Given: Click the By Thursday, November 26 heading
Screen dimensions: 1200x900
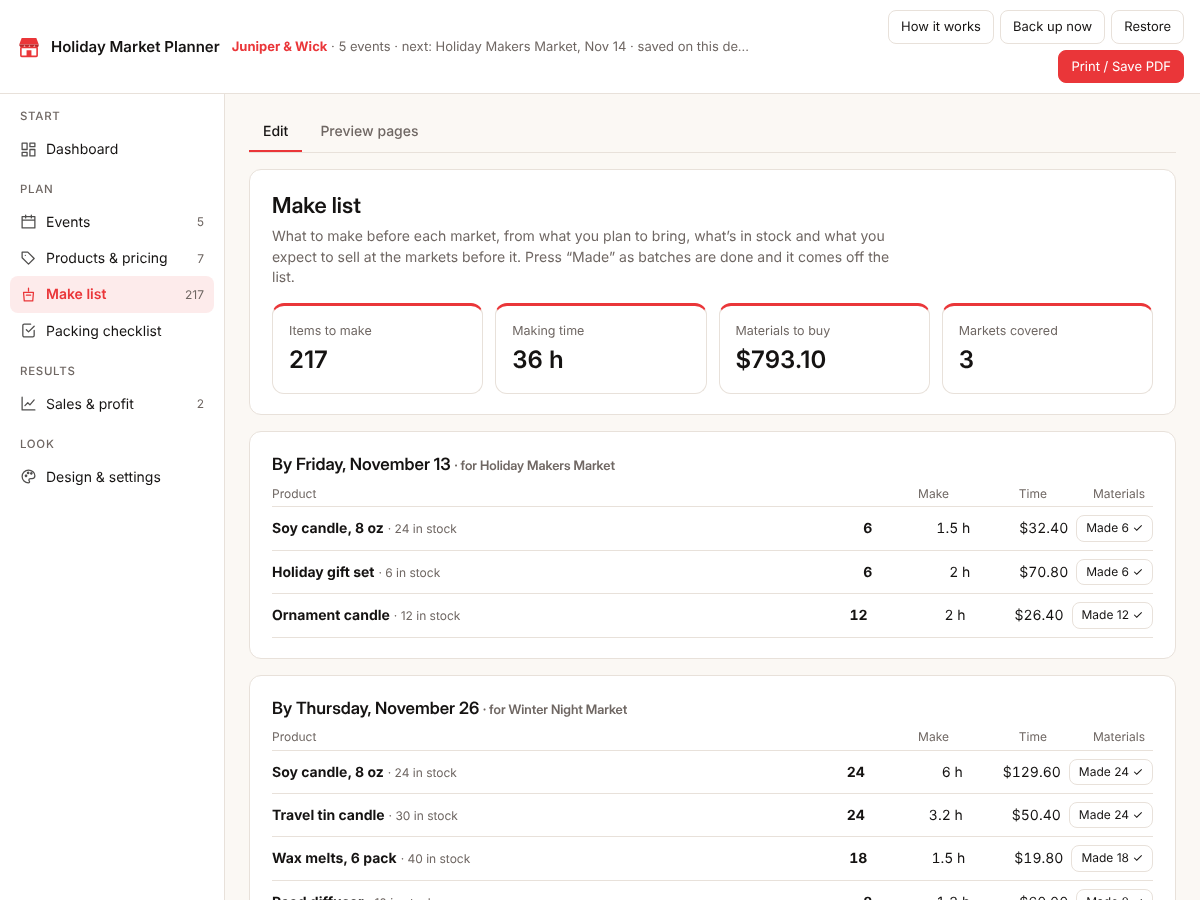Looking at the screenshot, I should click(x=375, y=708).
